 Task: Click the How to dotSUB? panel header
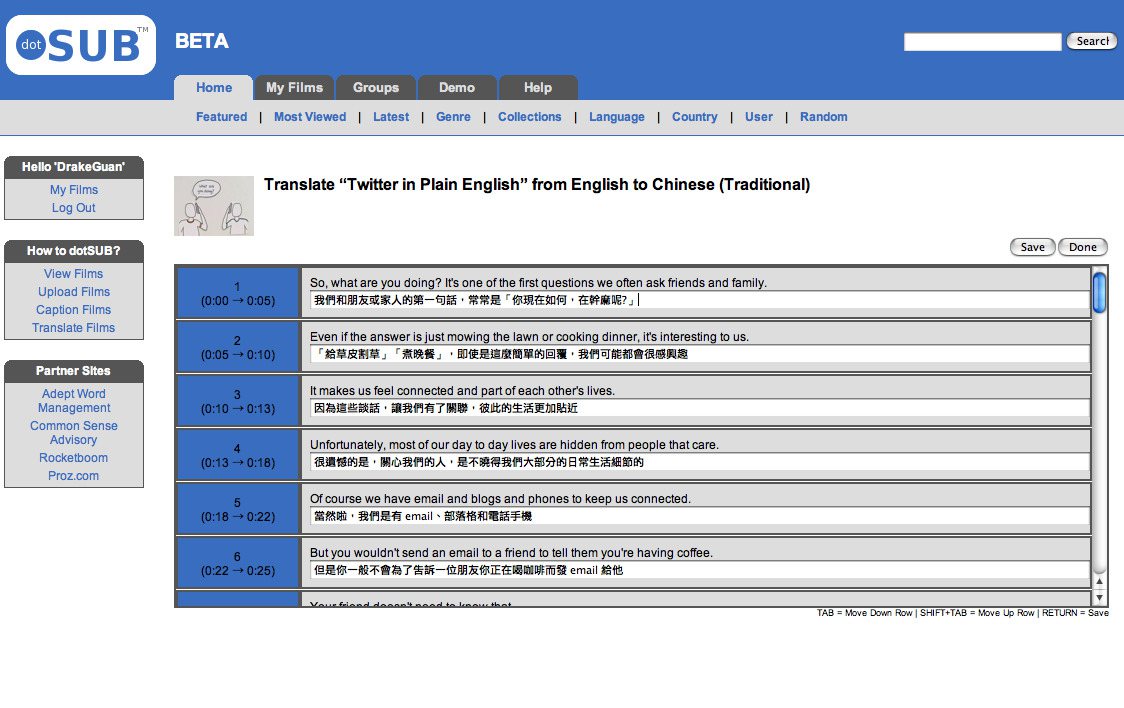point(74,251)
